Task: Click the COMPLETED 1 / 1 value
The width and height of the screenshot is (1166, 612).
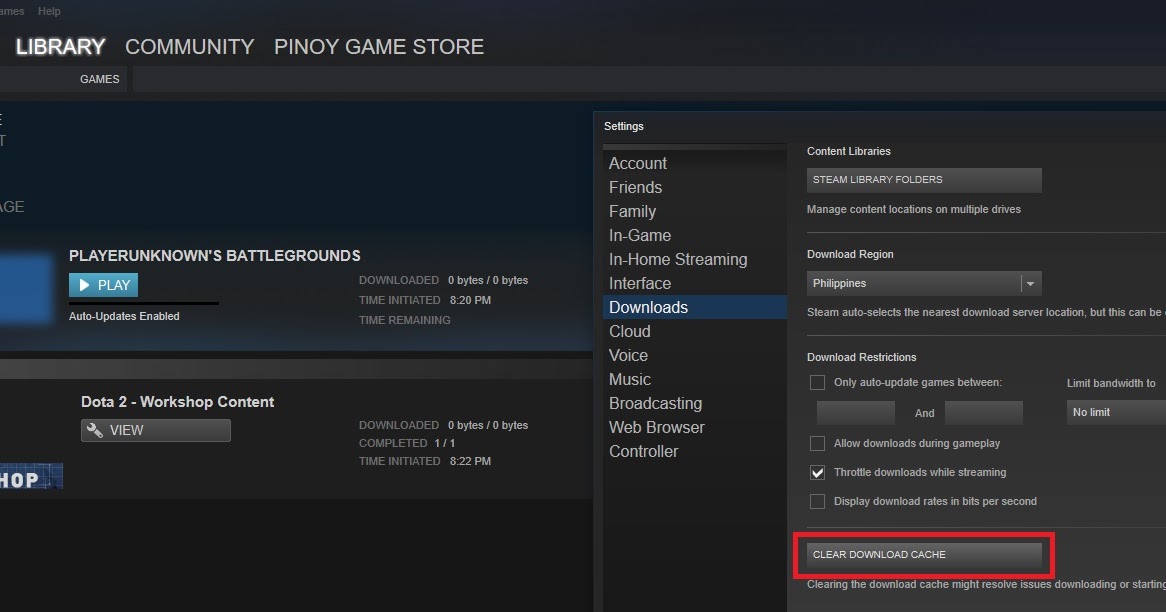Action: point(445,443)
